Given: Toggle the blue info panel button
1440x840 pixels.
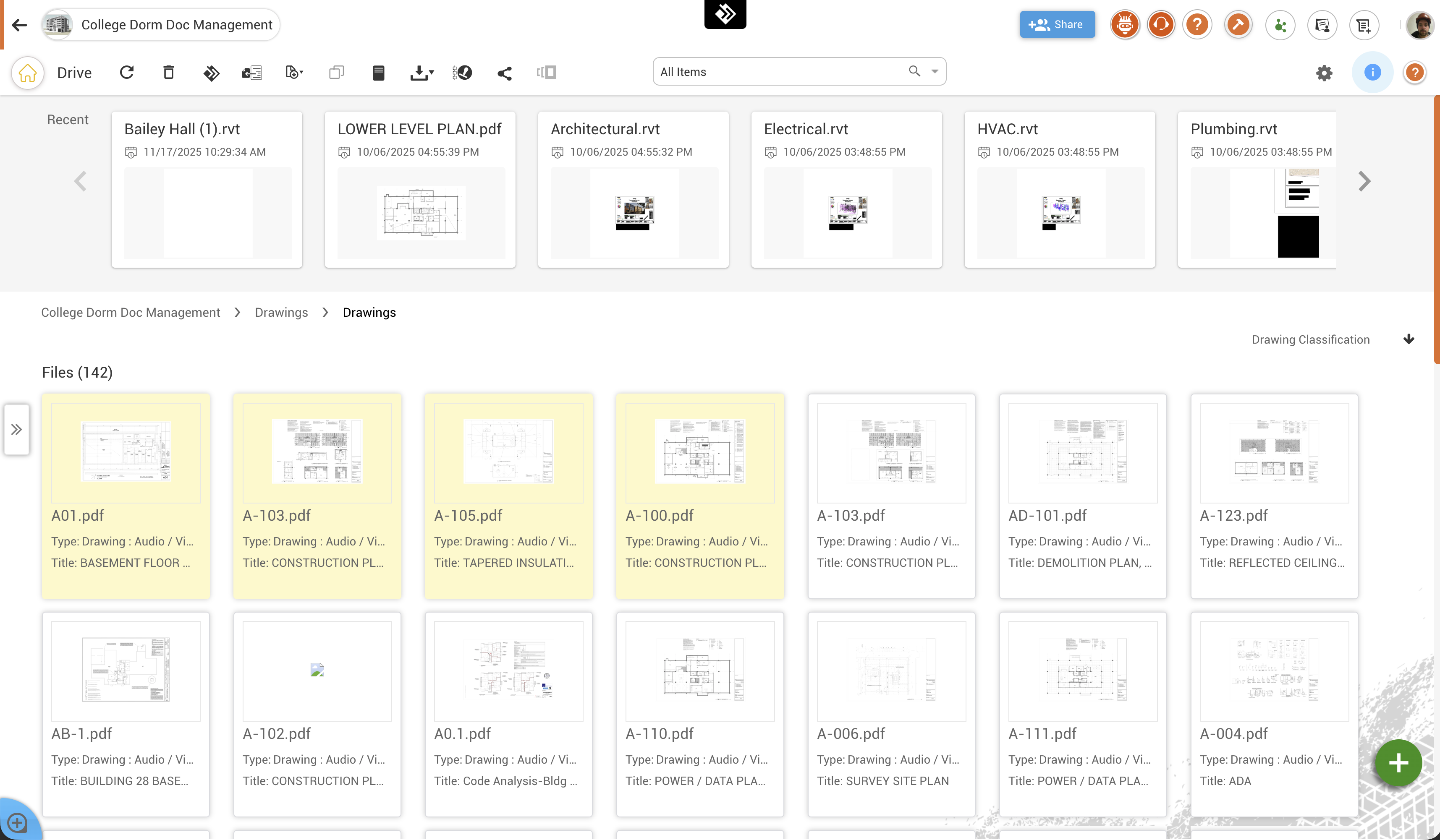Looking at the screenshot, I should [1372, 73].
